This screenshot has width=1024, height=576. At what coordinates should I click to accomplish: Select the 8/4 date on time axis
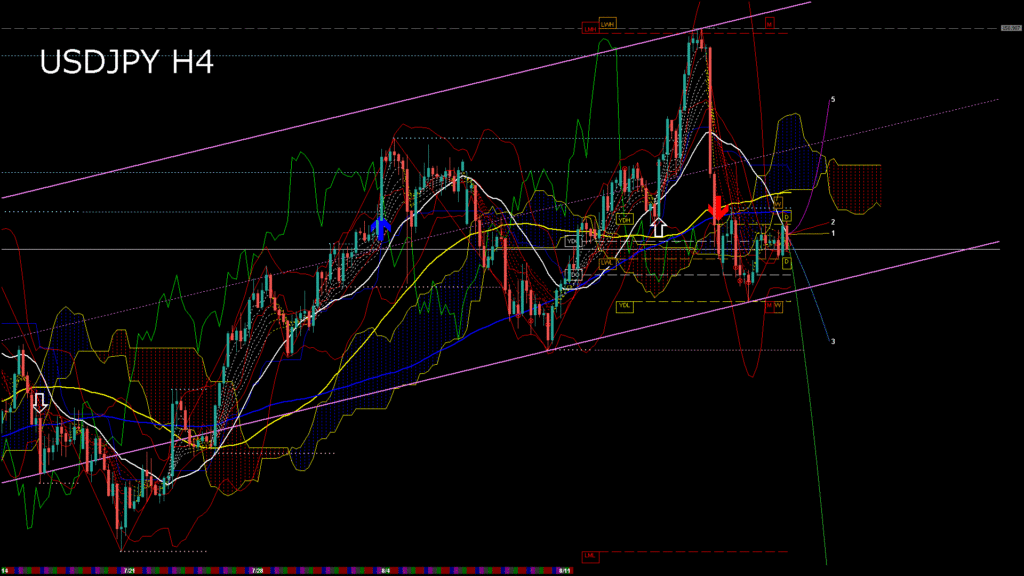[x=386, y=571]
